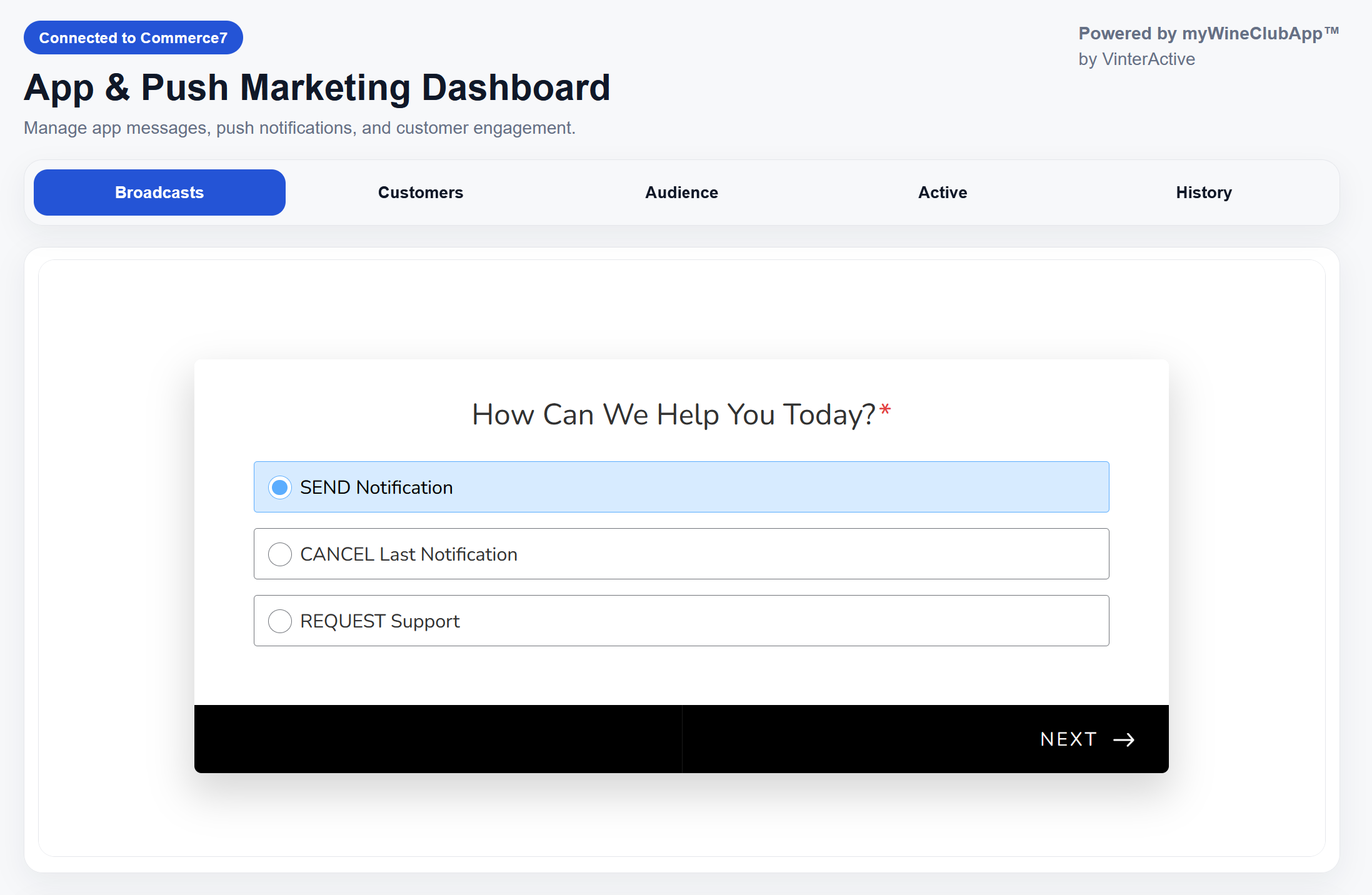
Task: Click the by VinterActive text
Action: [1136, 59]
